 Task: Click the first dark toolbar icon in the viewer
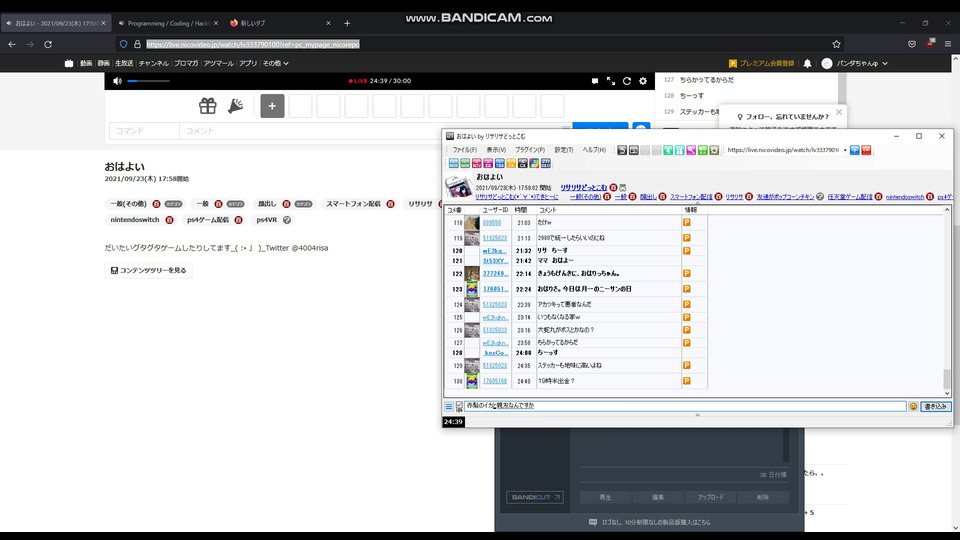tap(622, 150)
